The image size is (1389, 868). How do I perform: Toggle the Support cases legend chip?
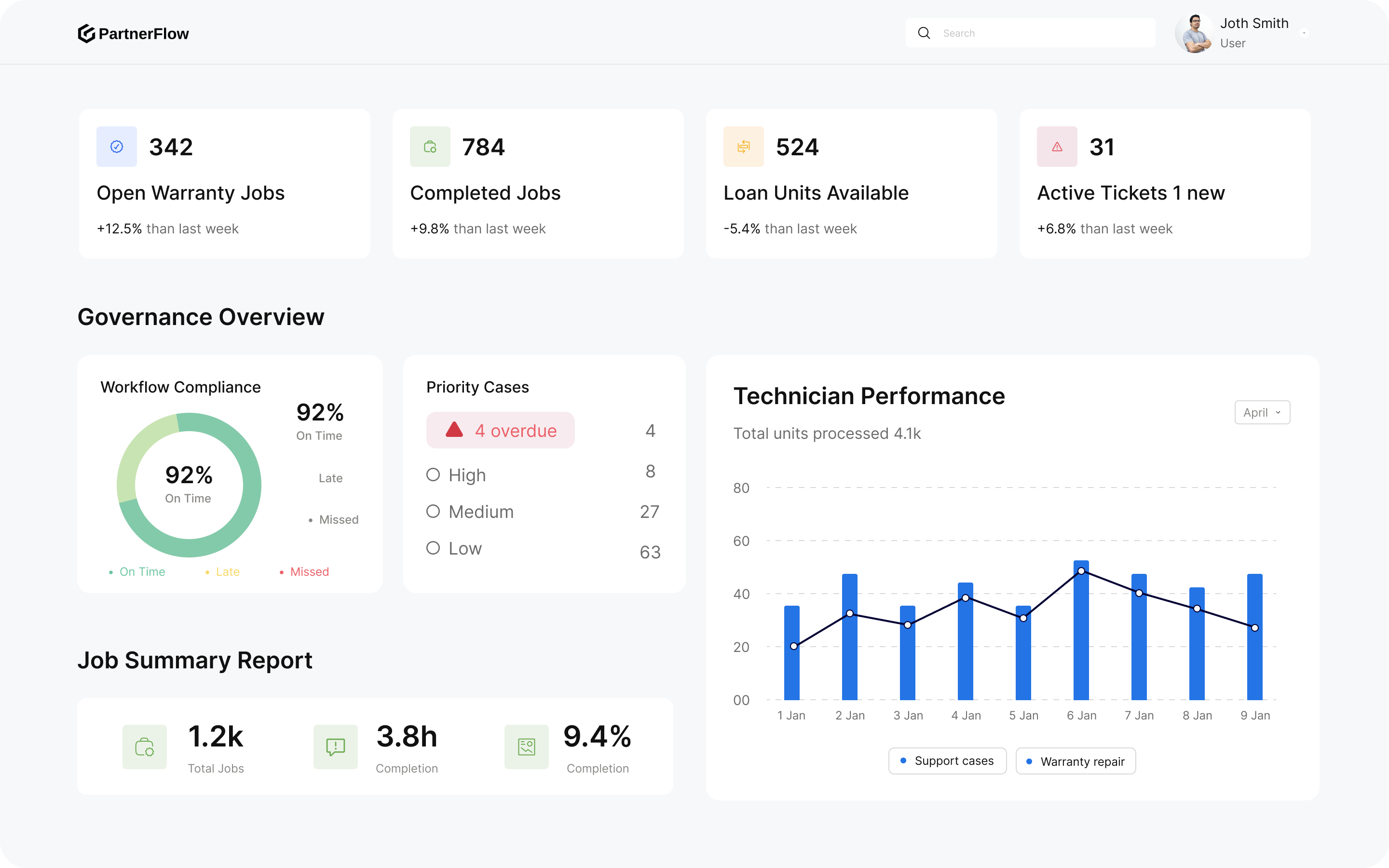(x=947, y=760)
